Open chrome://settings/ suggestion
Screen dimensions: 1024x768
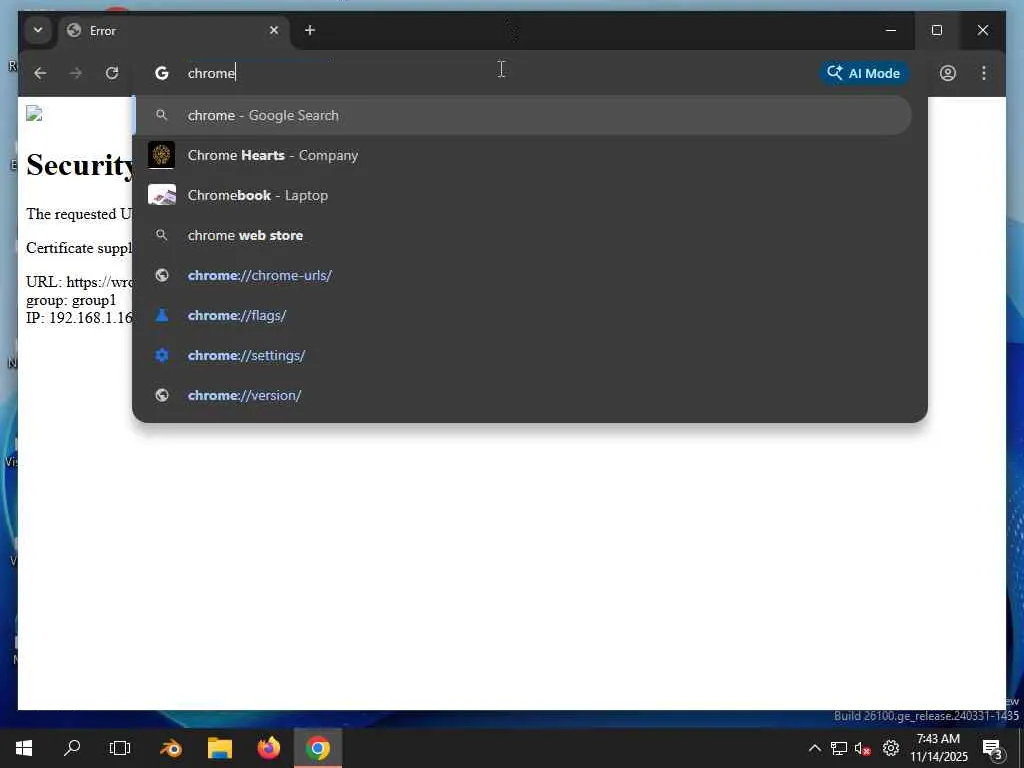click(x=522, y=355)
